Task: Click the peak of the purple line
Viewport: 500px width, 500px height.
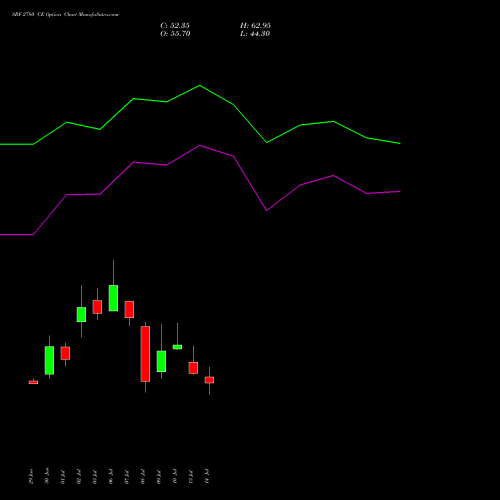Action: [200, 145]
